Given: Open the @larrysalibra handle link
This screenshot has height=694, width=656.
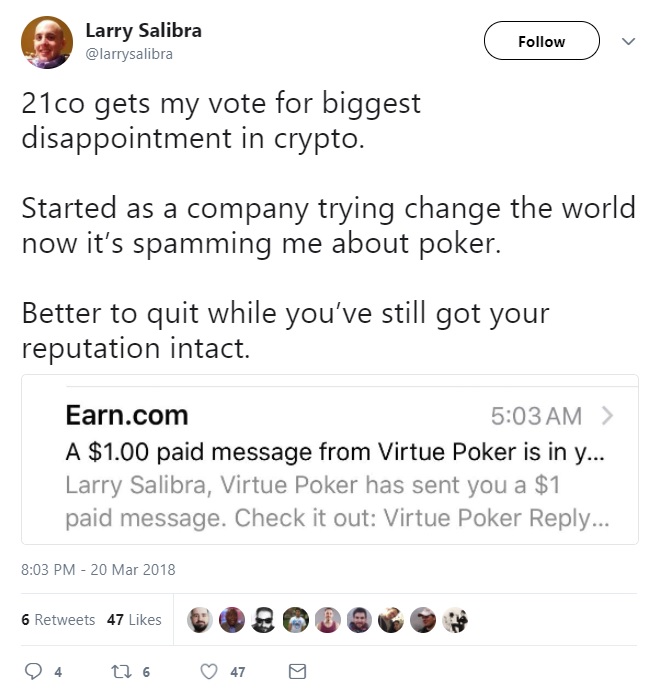Looking at the screenshot, I should pyautogui.click(x=129, y=54).
